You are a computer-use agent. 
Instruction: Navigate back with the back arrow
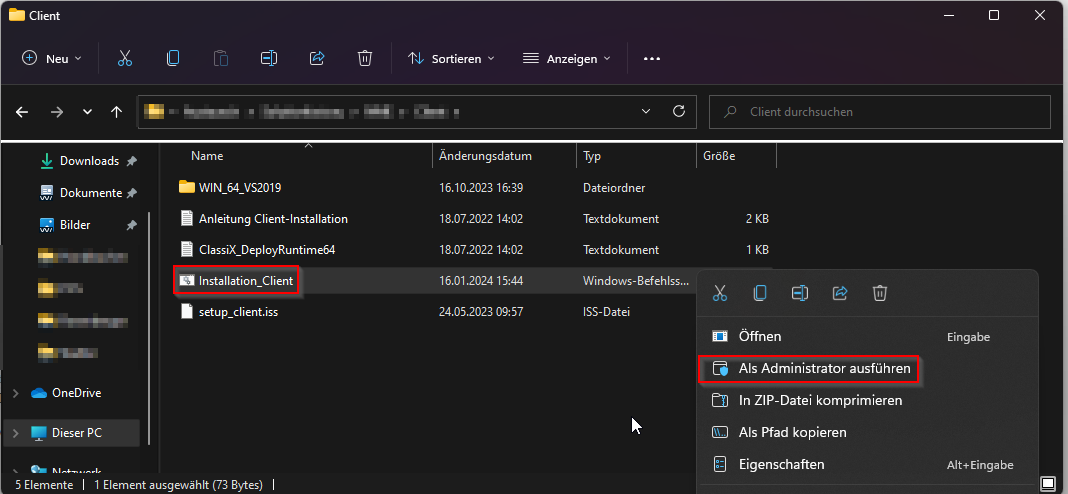pyautogui.click(x=23, y=112)
